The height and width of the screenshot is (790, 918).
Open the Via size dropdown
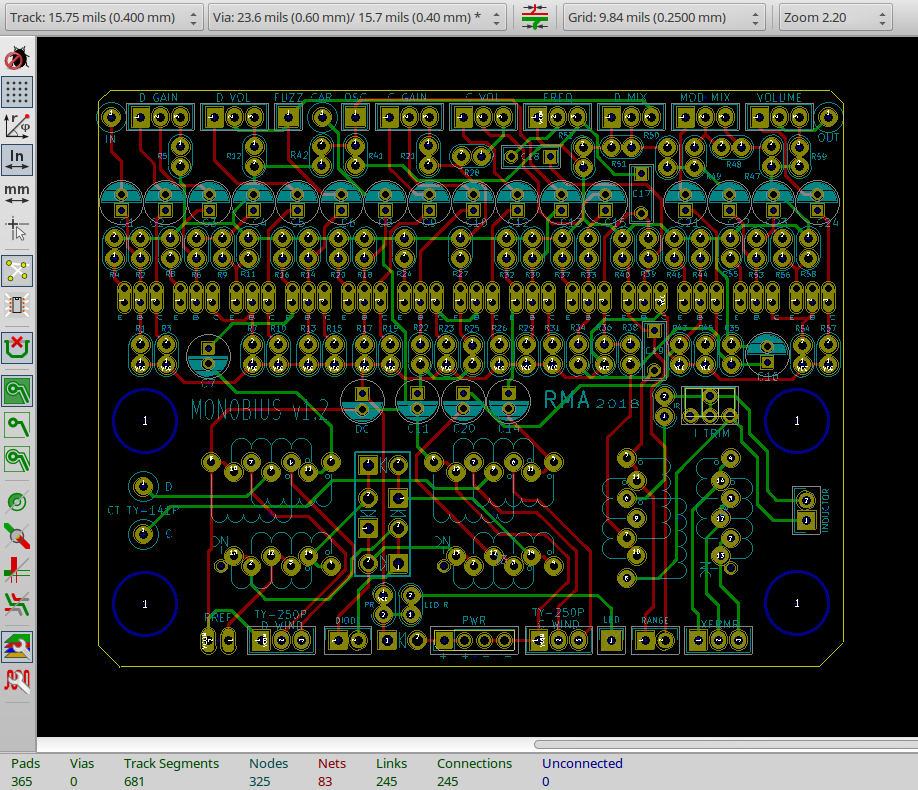(359, 17)
